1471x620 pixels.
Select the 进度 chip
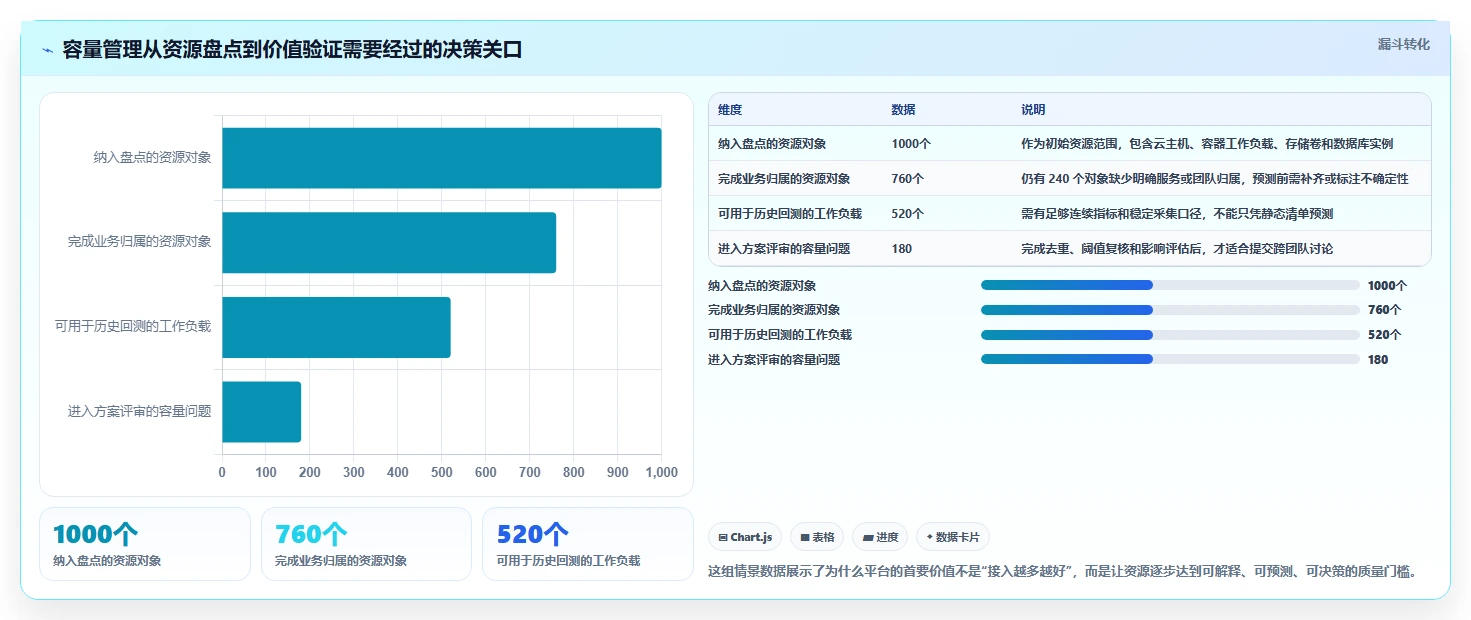880,537
